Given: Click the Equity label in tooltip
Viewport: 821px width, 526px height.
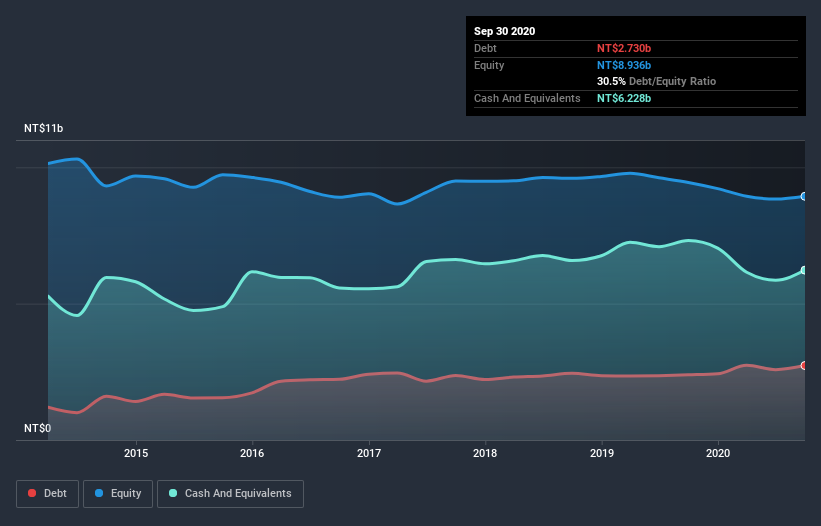Looking at the screenshot, I should pos(489,65).
